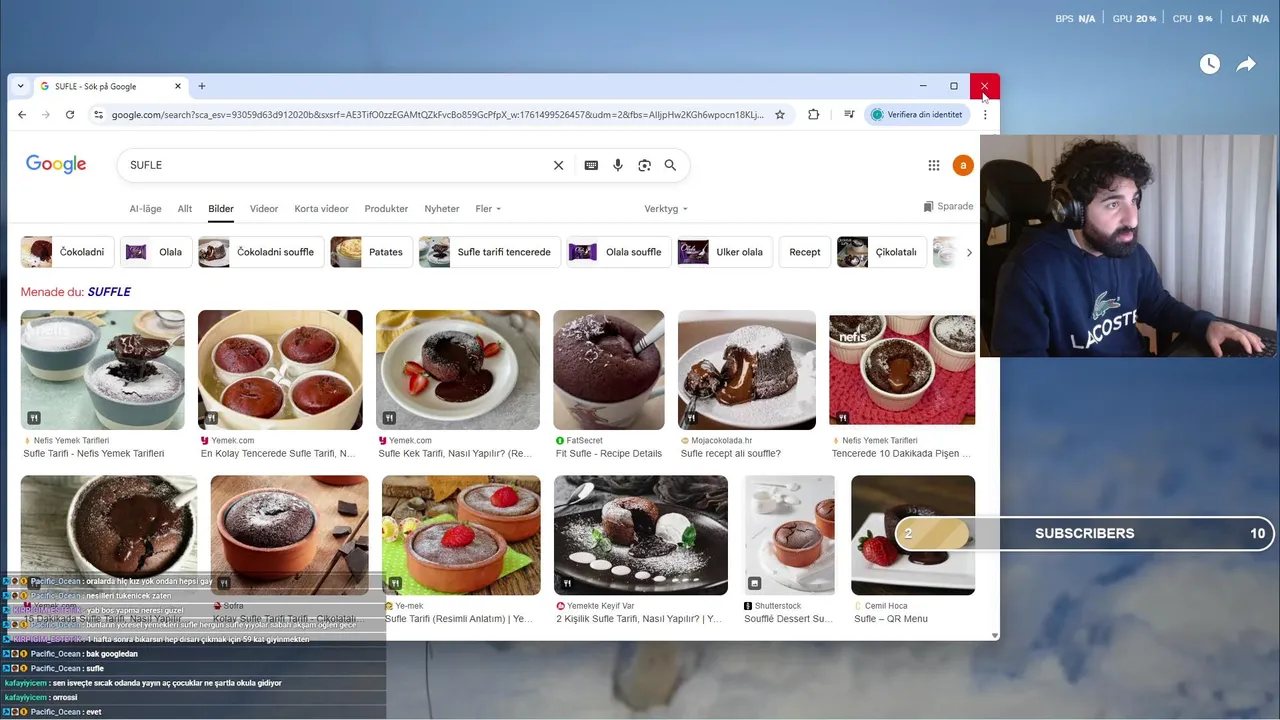Open the Korta videor tab
This screenshot has height=720, width=1280.
pyautogui.click(x=321, y=209)
